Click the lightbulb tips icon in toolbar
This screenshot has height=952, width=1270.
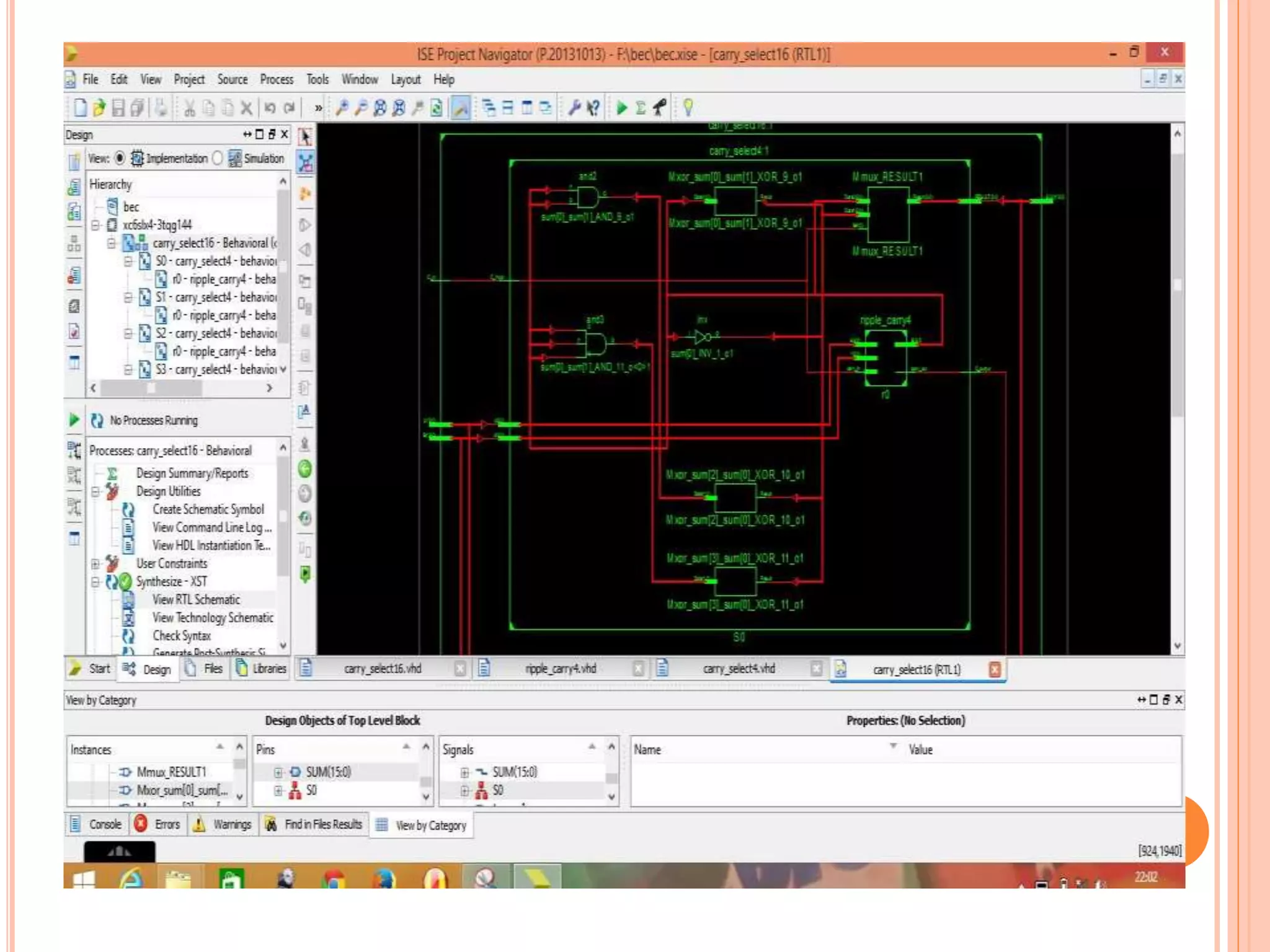[688, 108]
